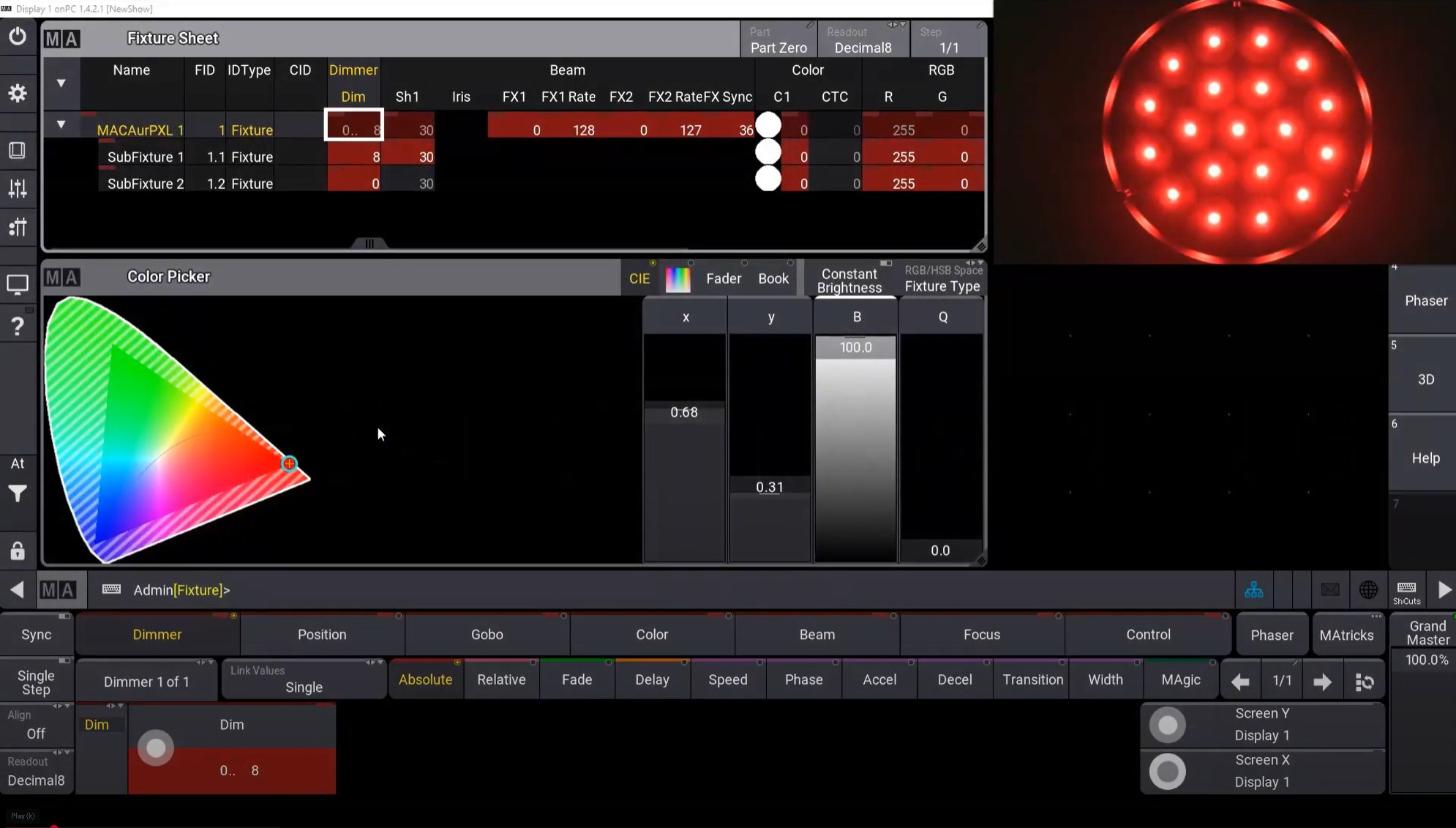Click the display monitor icon in the sidebar
The image size is (1456, 828).
18,284
